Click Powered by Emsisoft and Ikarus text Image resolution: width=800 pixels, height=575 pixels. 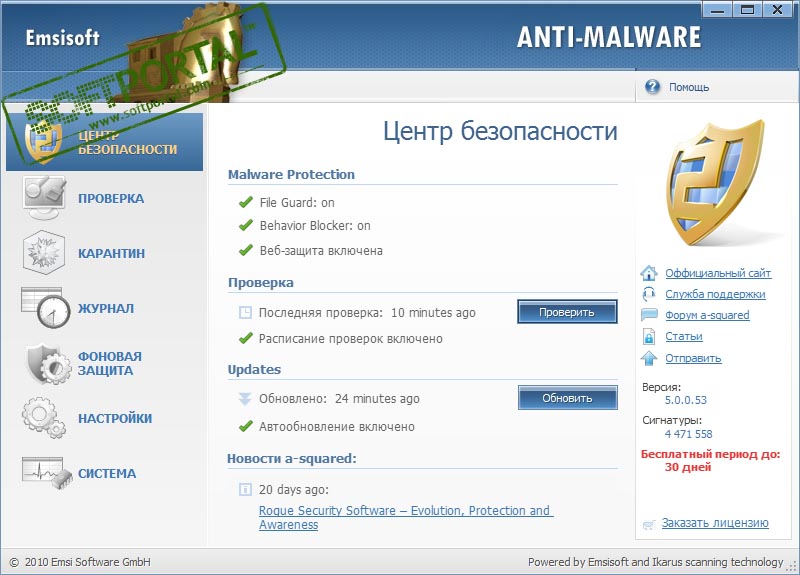tap(655, 562)
